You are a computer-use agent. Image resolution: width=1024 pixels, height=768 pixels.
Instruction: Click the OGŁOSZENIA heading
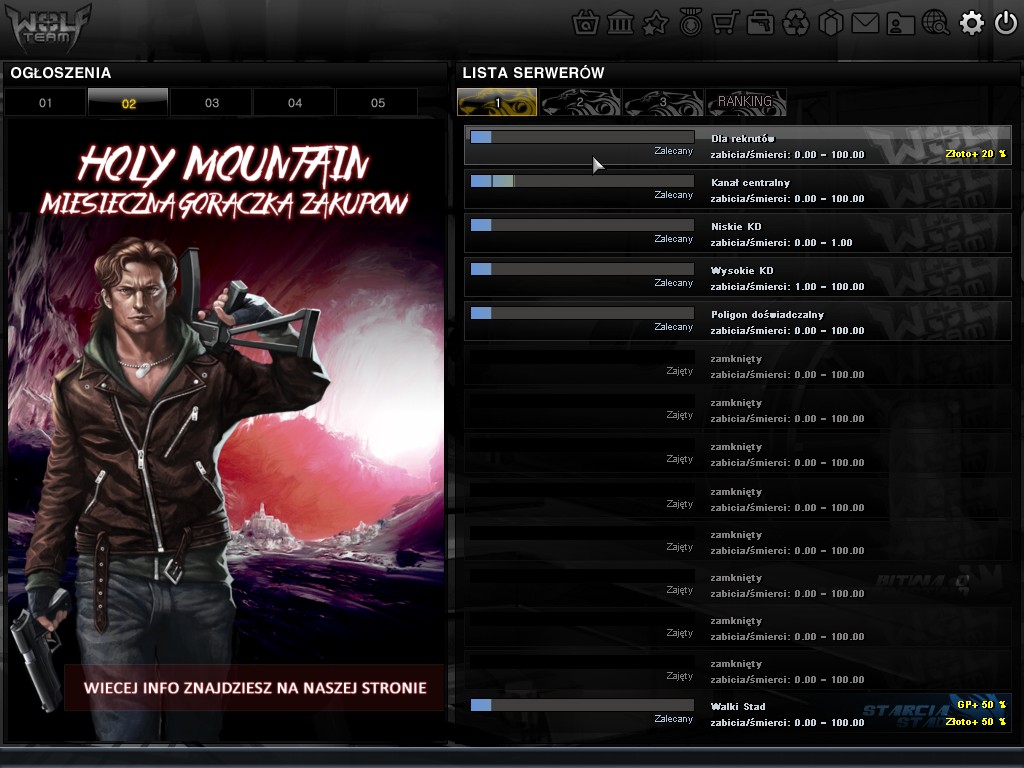click(61, 72)
